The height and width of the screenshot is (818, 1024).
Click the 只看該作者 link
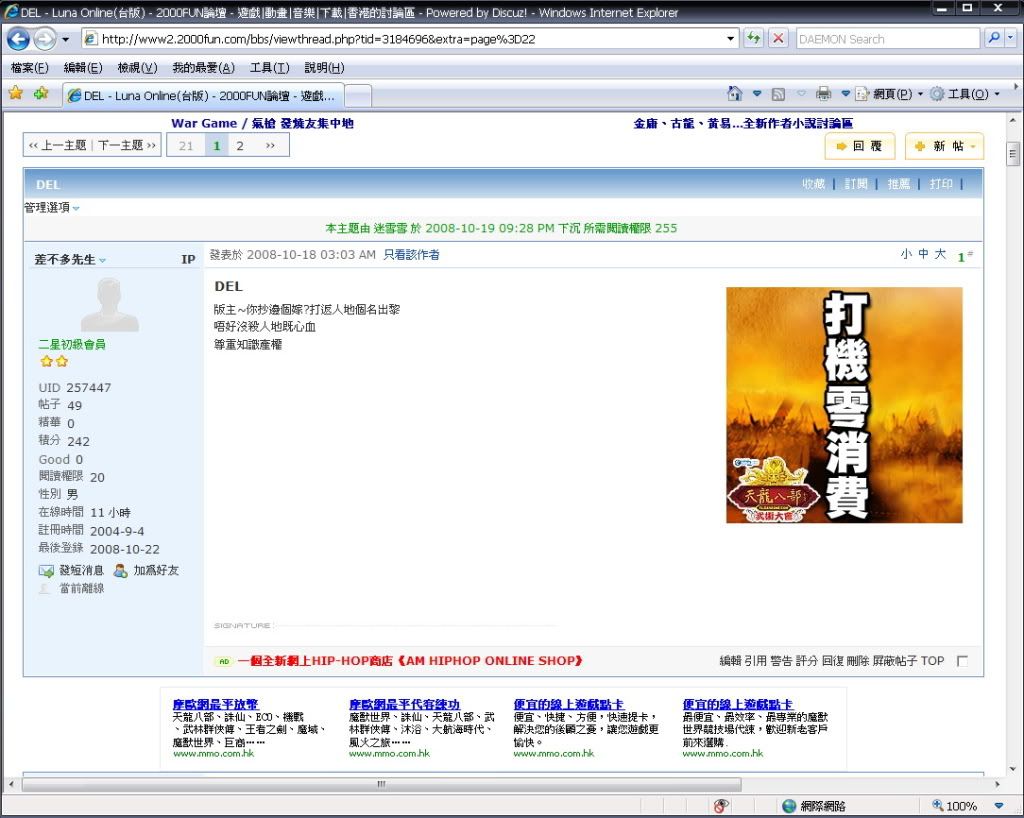click(411, 255)
